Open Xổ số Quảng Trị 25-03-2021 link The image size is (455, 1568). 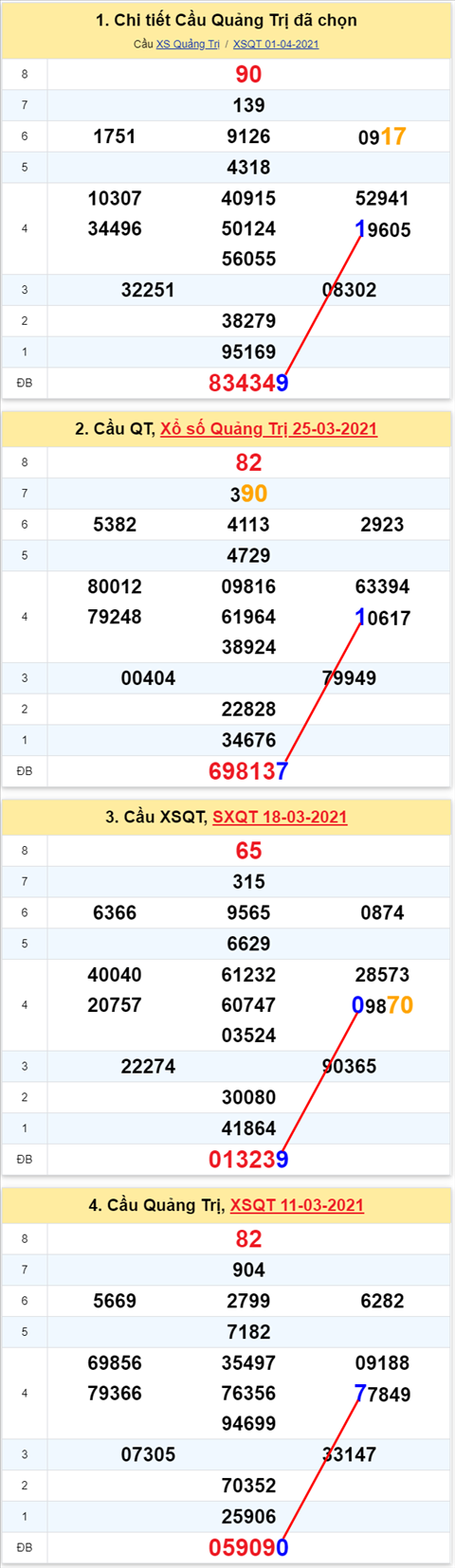pos(268,429)
